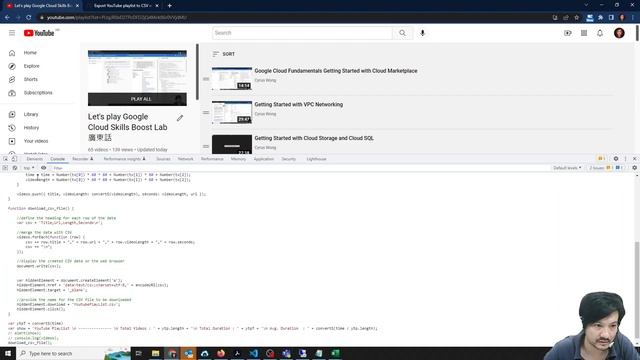Switch to the Recorder tab

coord(83,159)
